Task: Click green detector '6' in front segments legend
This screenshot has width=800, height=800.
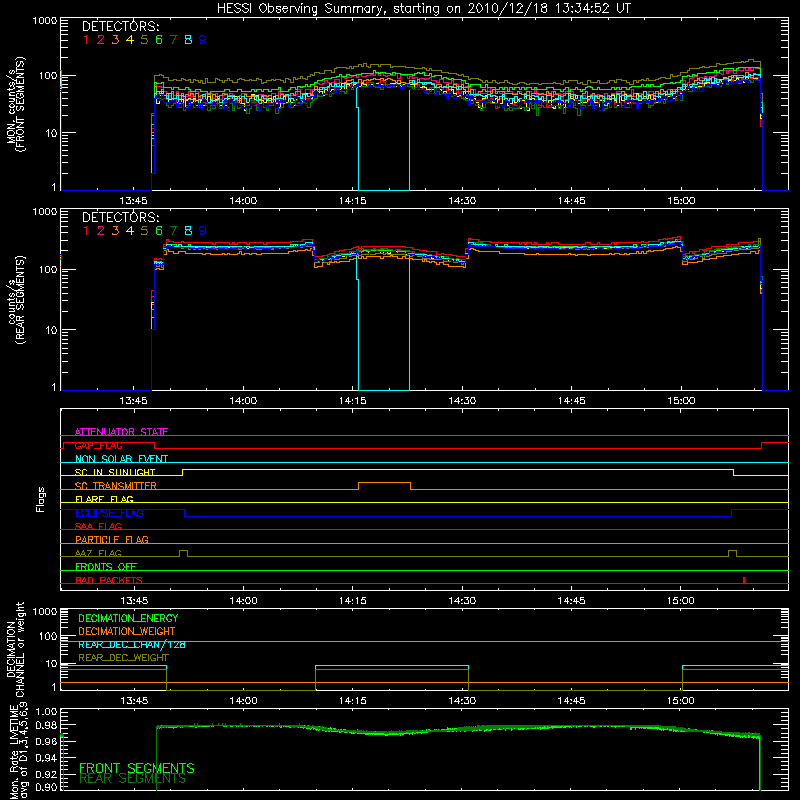Action: tap(159, 40)
